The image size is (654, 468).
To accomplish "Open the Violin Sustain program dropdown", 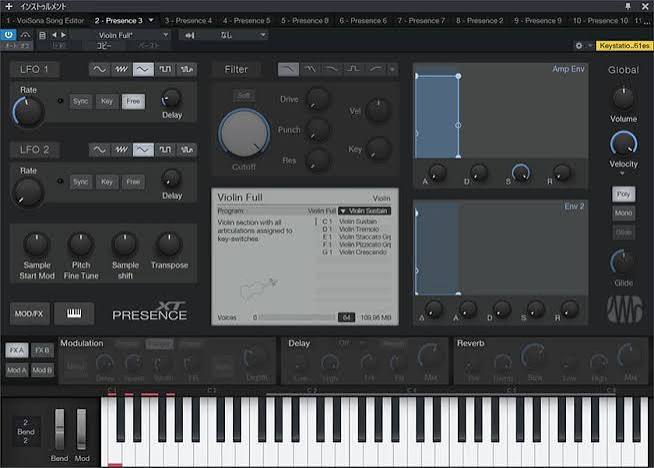I will click(x=365, y=211).
